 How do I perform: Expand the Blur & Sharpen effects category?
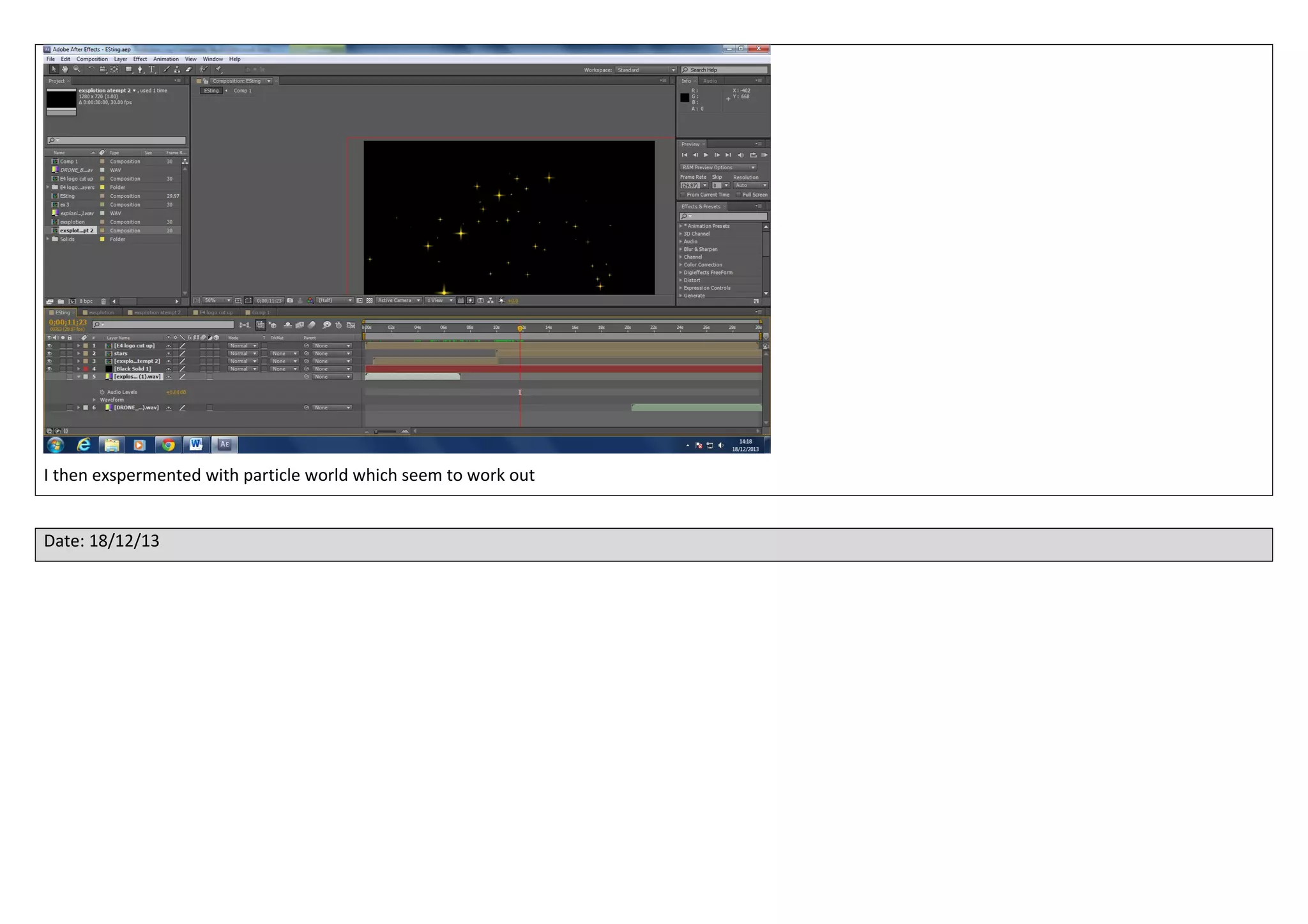(681, 249)
